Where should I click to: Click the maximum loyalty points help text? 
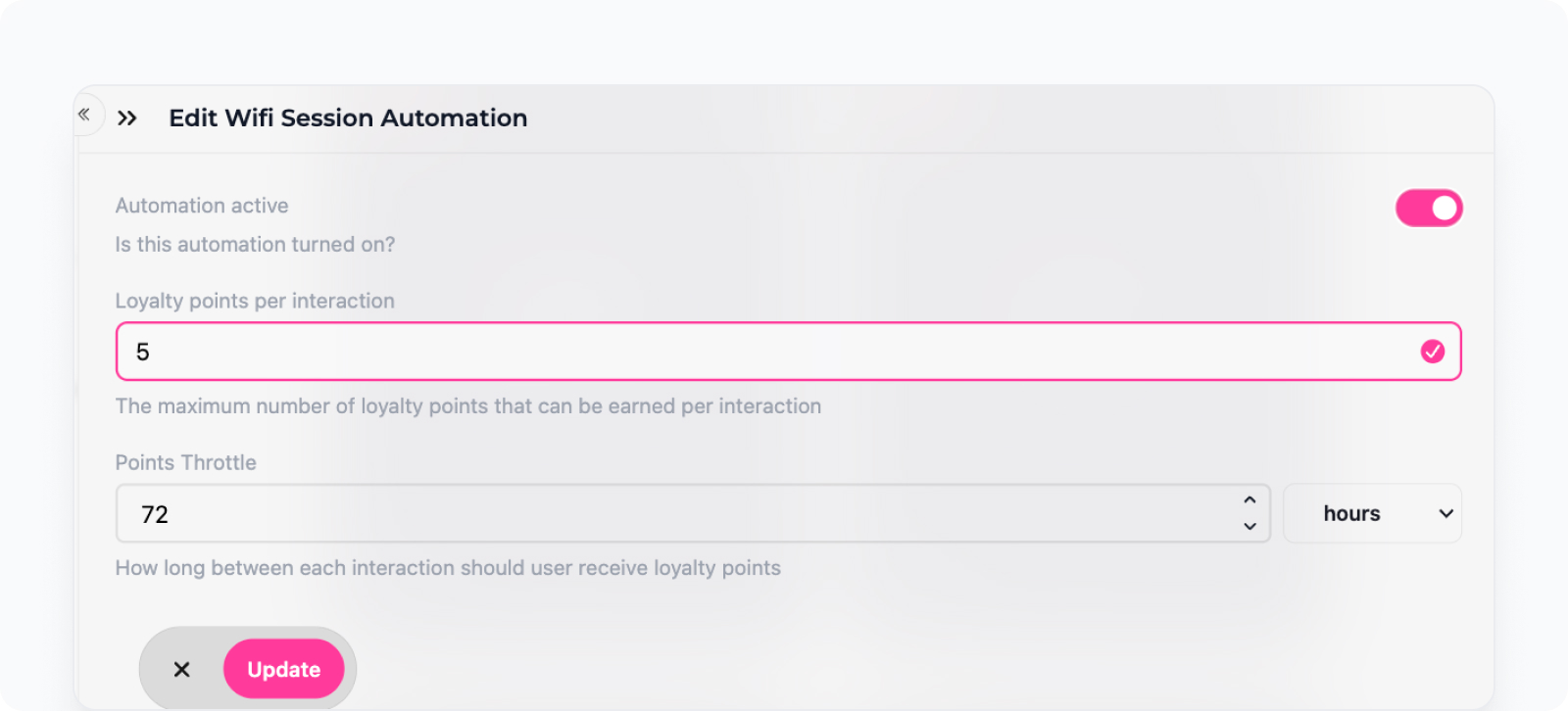(468, 406)
